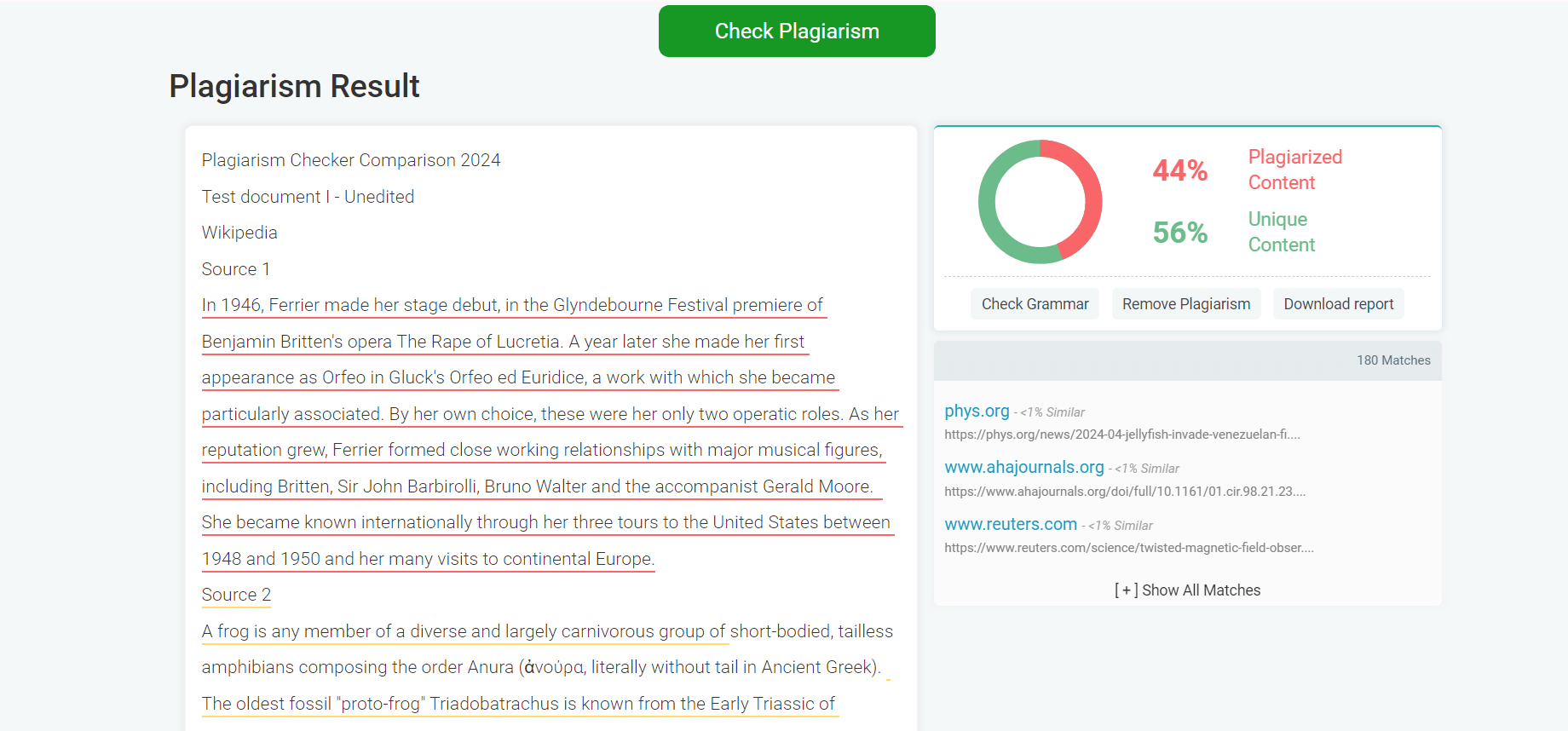Click the 44% plagiarized percentage
The image size is (1568, 731).
pos(1179,170)
